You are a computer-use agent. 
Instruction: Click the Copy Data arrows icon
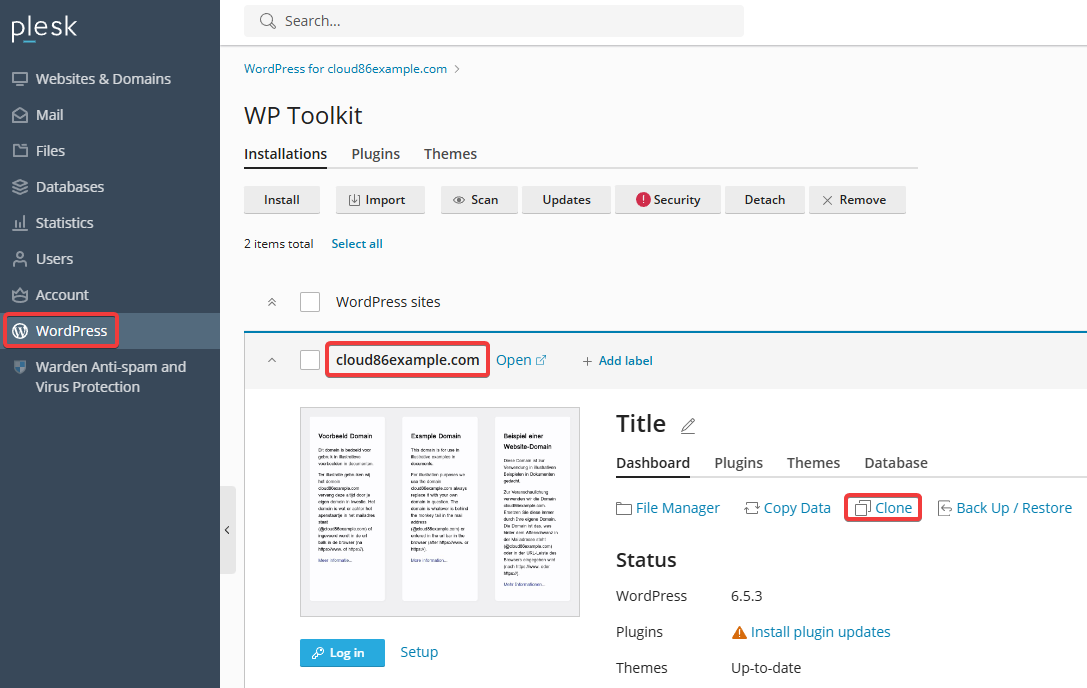tap(751, 508)
